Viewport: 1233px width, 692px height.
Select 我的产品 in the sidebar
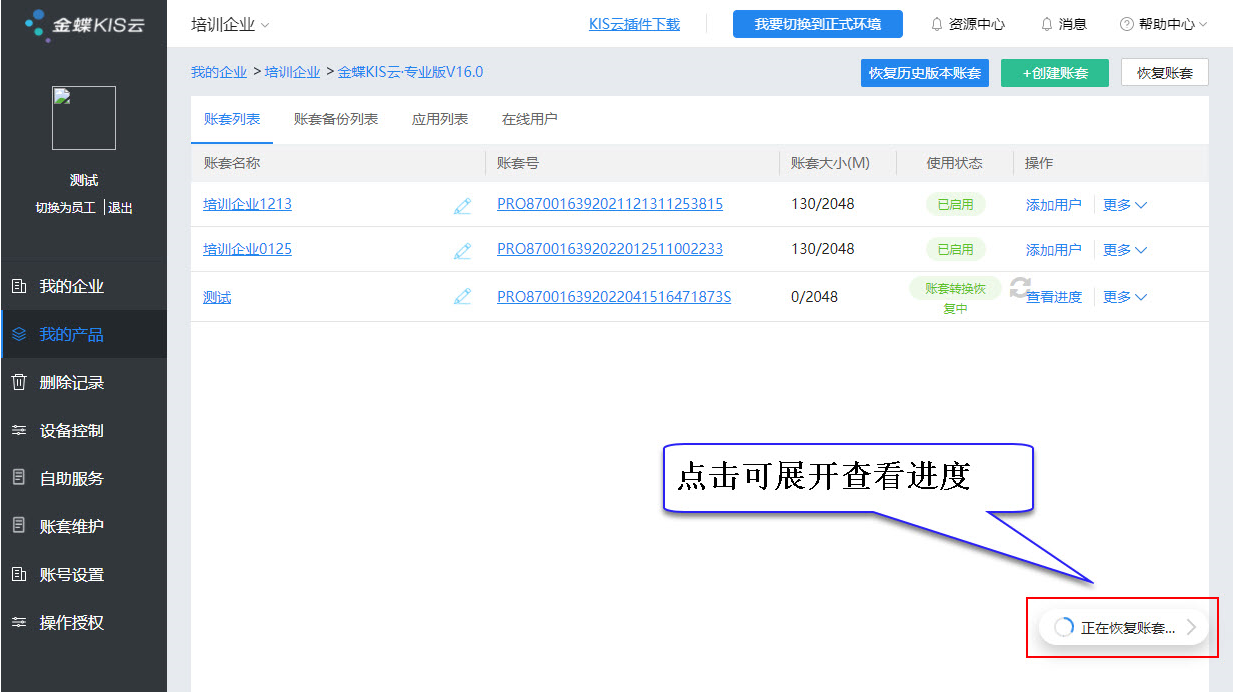(x=84, y=335)
